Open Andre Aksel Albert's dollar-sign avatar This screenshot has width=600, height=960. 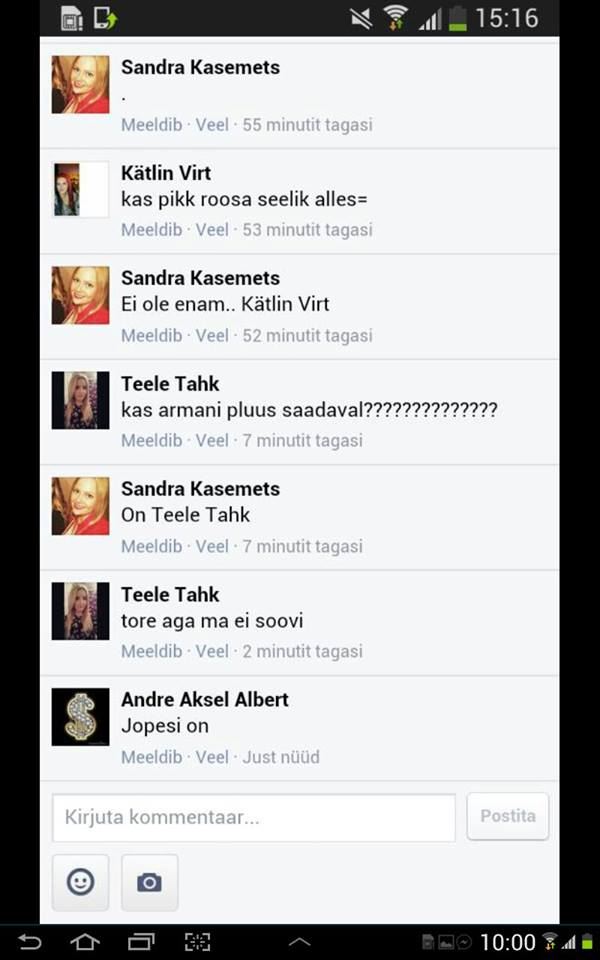(80, 717)
